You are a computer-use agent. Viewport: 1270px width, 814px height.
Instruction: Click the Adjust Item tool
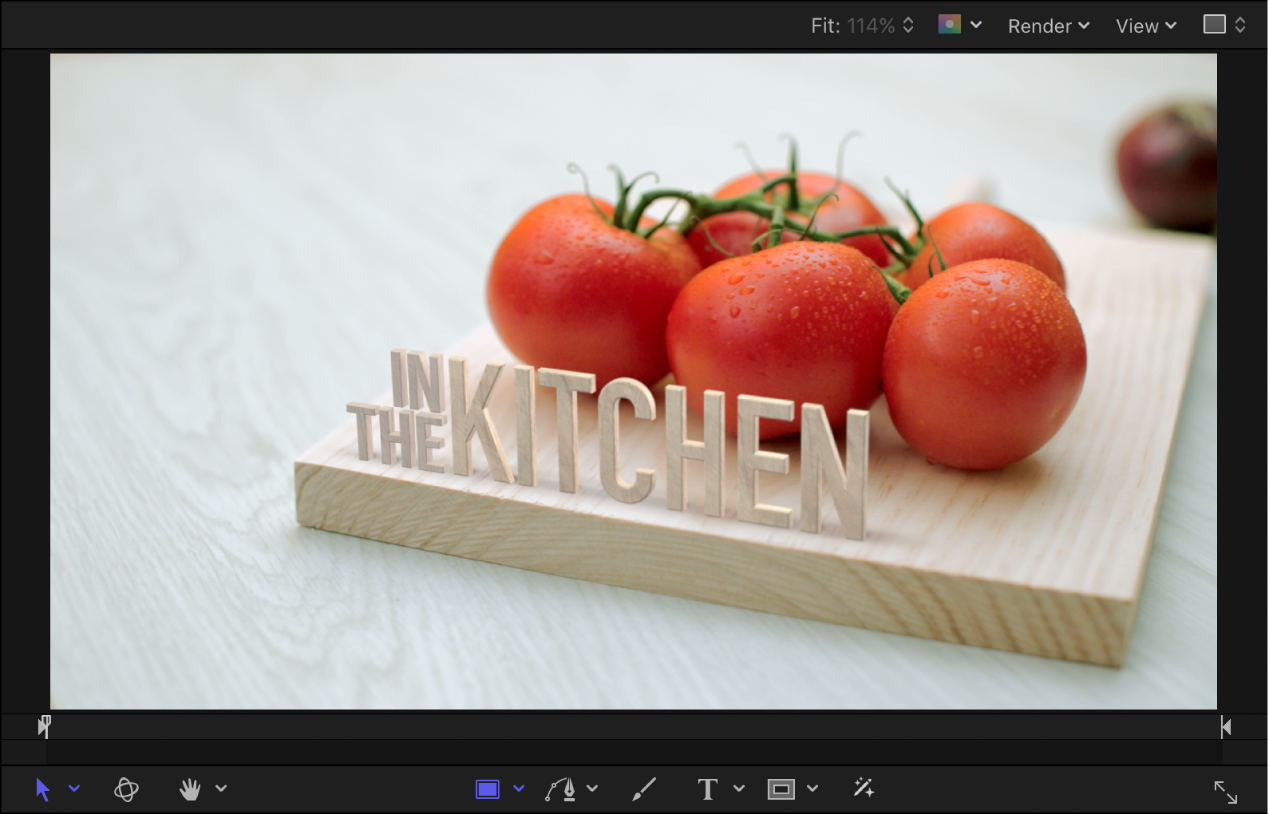coord(862,788)
